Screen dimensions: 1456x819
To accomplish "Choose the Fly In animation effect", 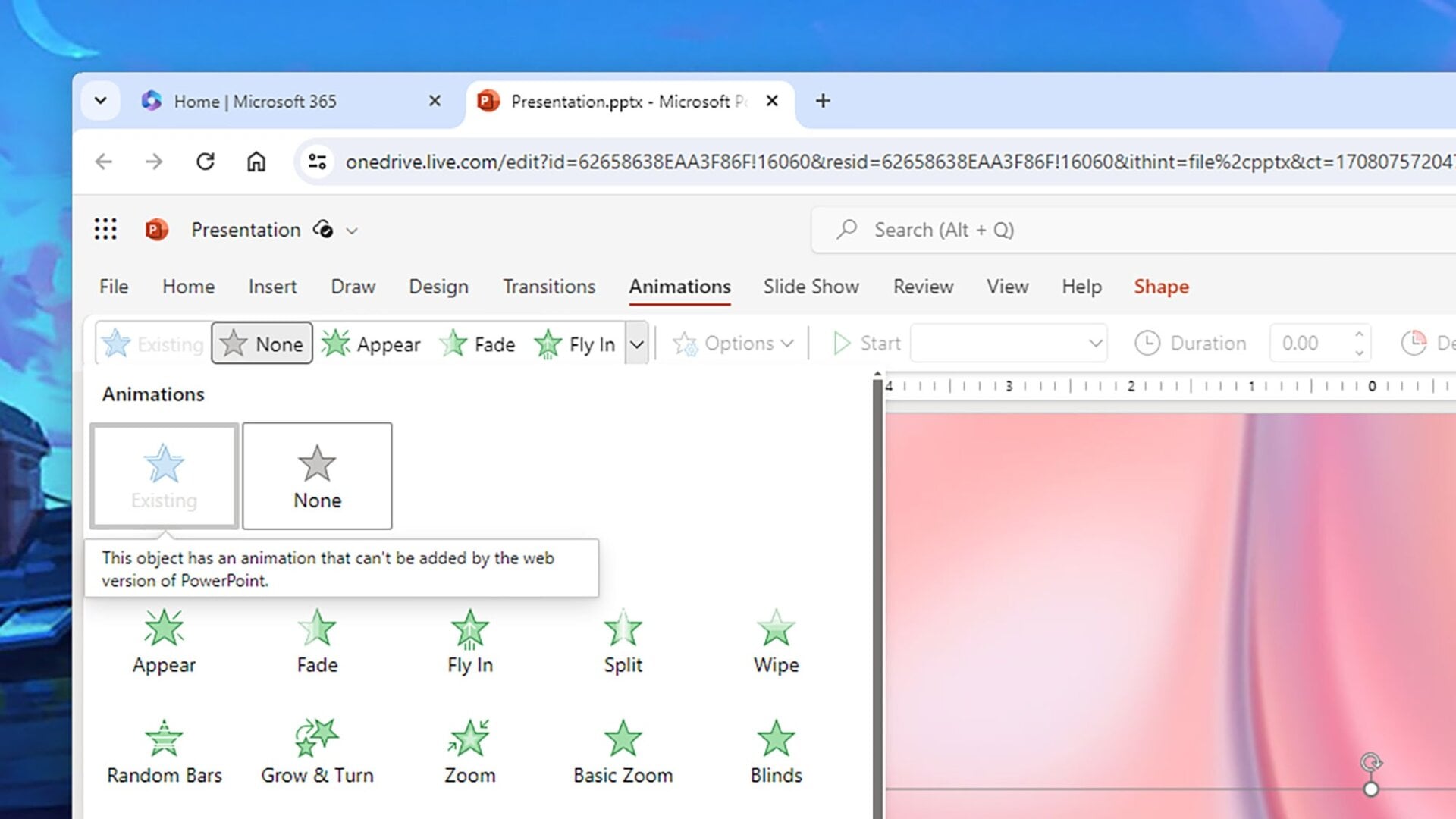I will coord(469,641).
